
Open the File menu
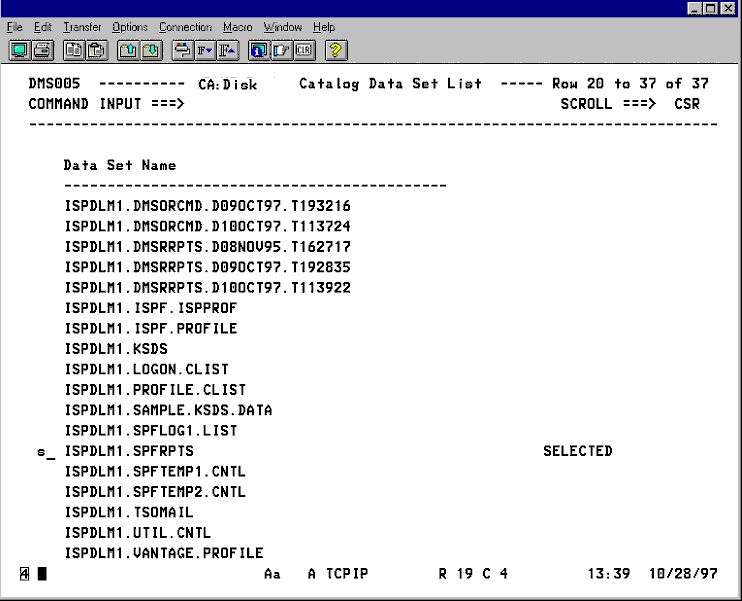tap(15, 27)
